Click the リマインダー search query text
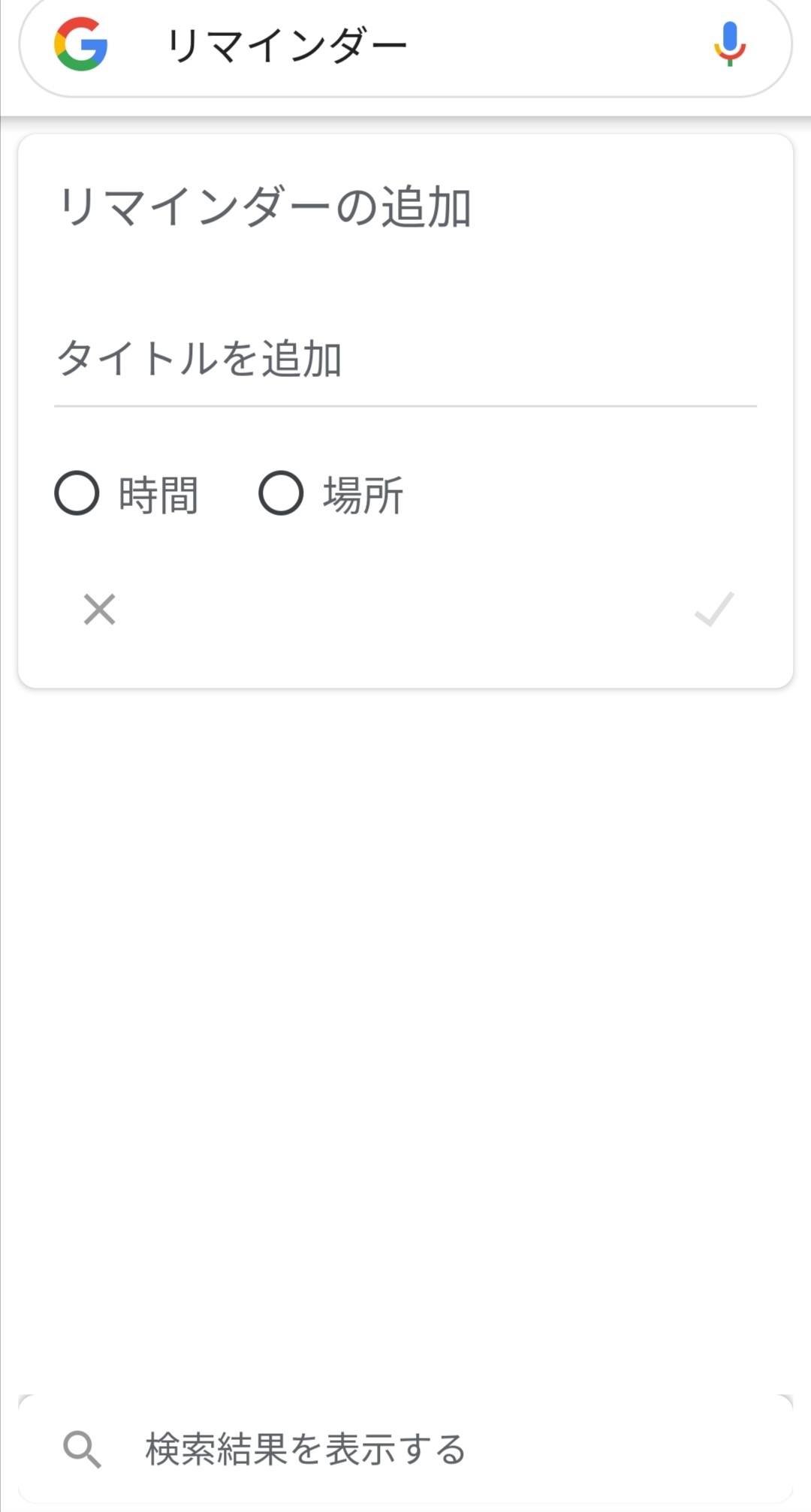 click(286, 46)
